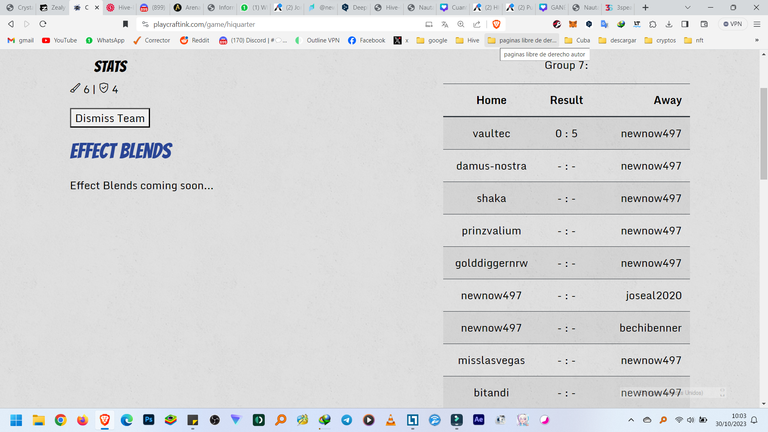Click the share icon in address bar
The image size is (768, 432).
477,24
